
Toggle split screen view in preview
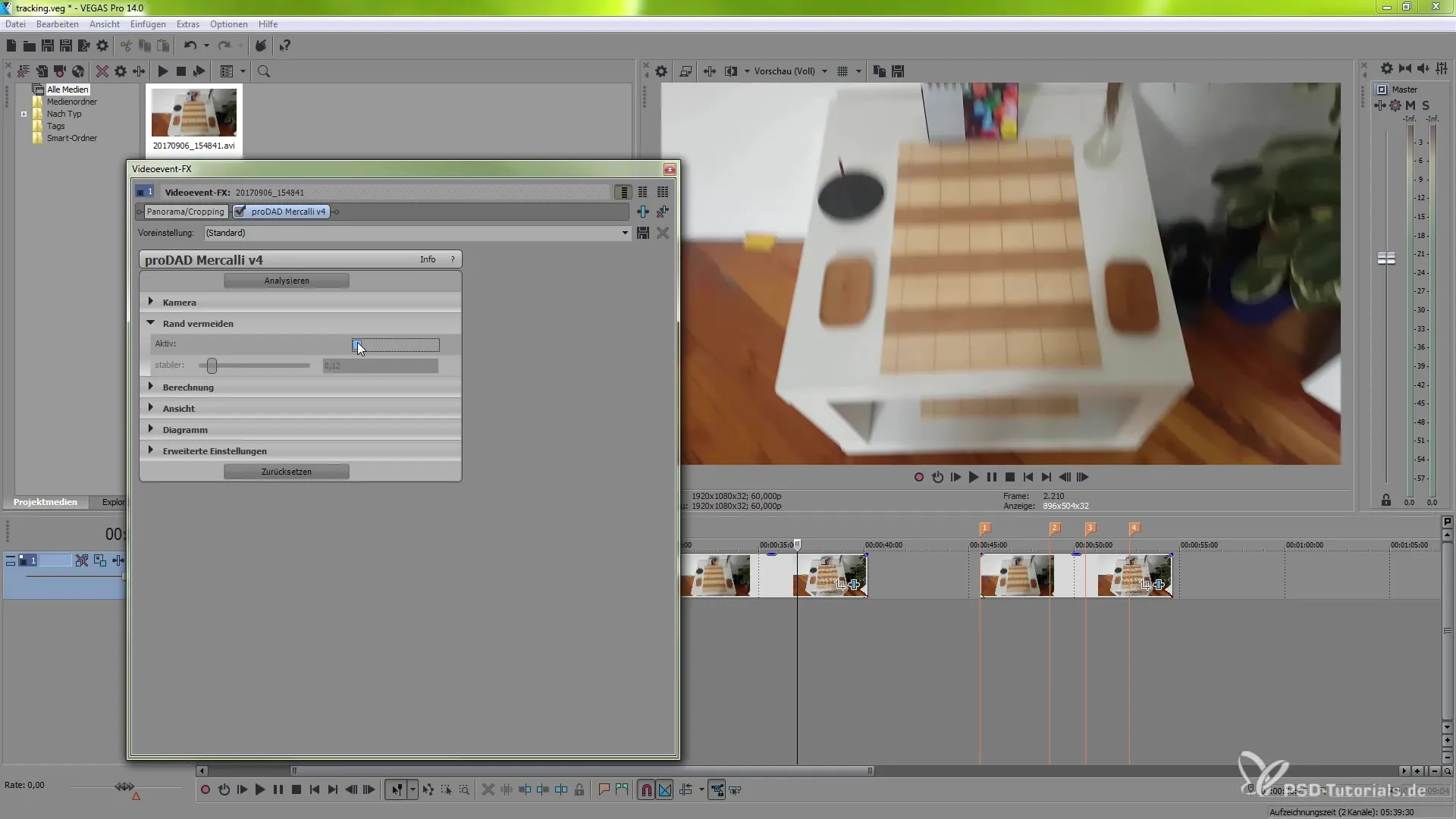click(731, 71)
